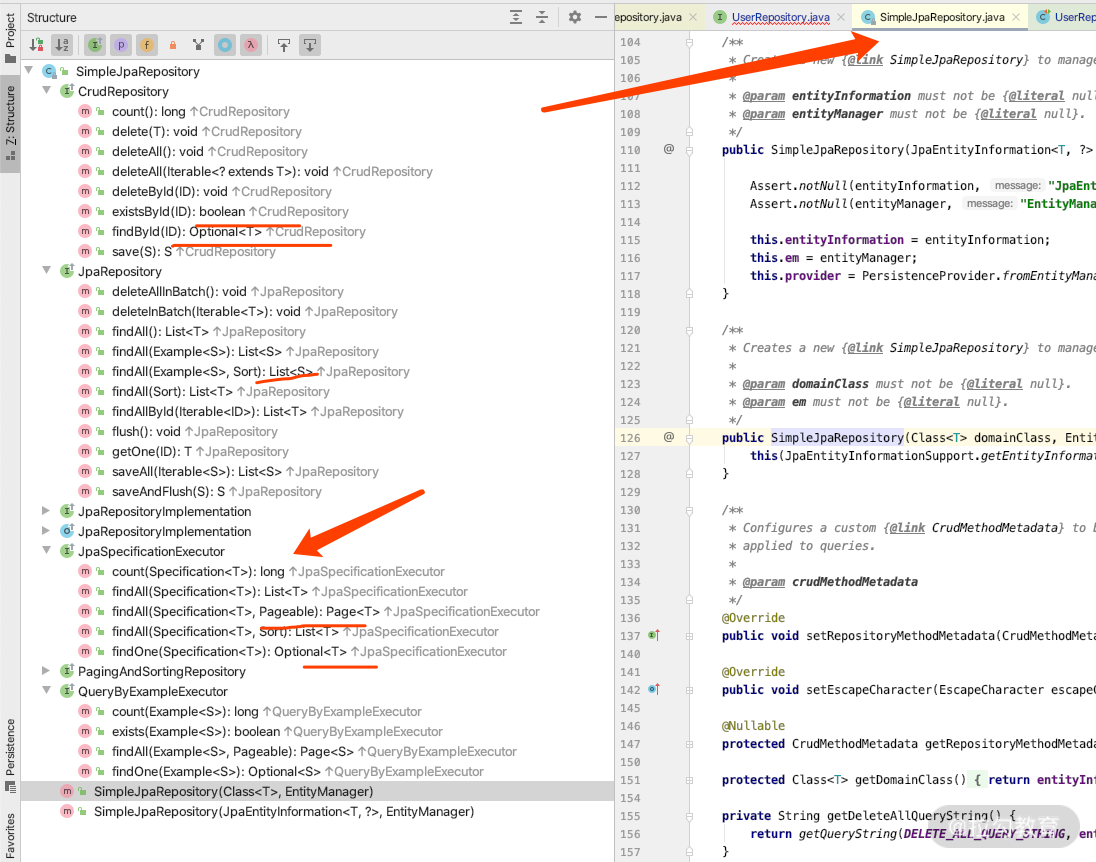The height and width of the screenshot is (862, 1096).
Task: Toggle Sort by Visibility in Structure toolbar
Action: pos(36,45)
